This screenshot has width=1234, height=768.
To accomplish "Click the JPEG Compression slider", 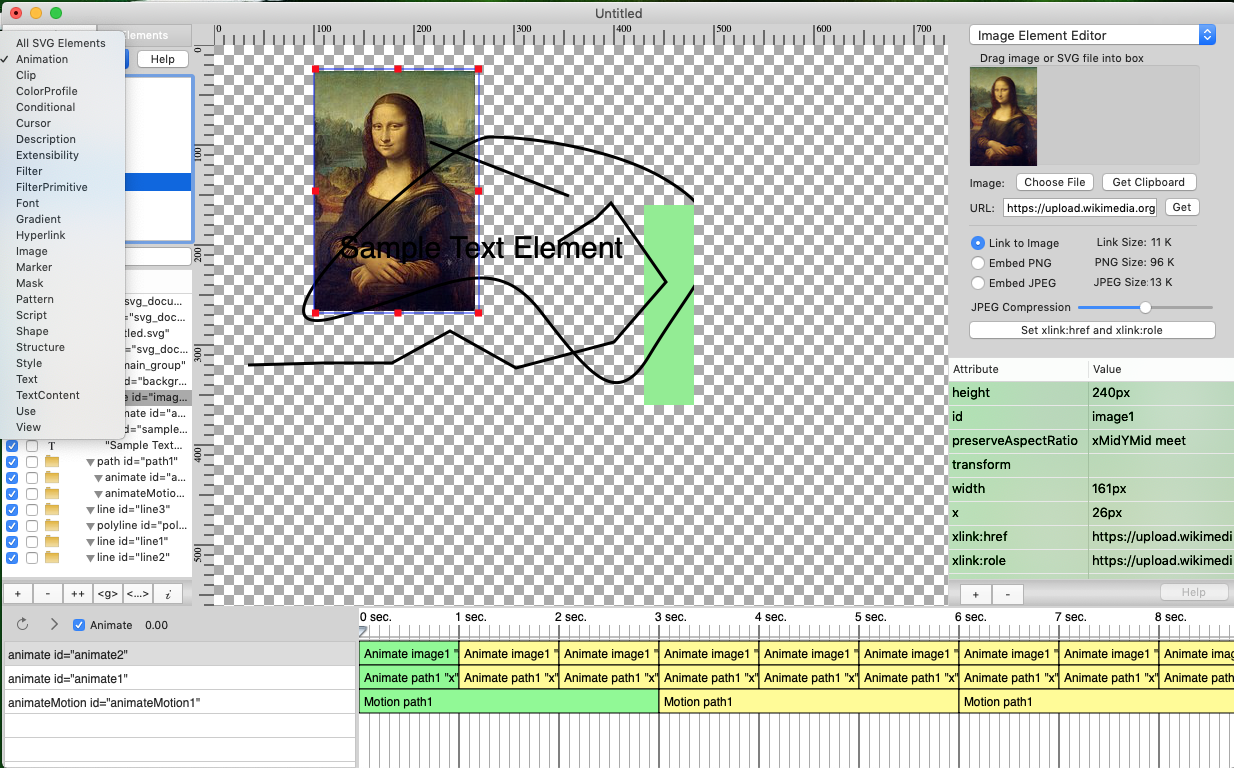I will (x=1145, y=307).
